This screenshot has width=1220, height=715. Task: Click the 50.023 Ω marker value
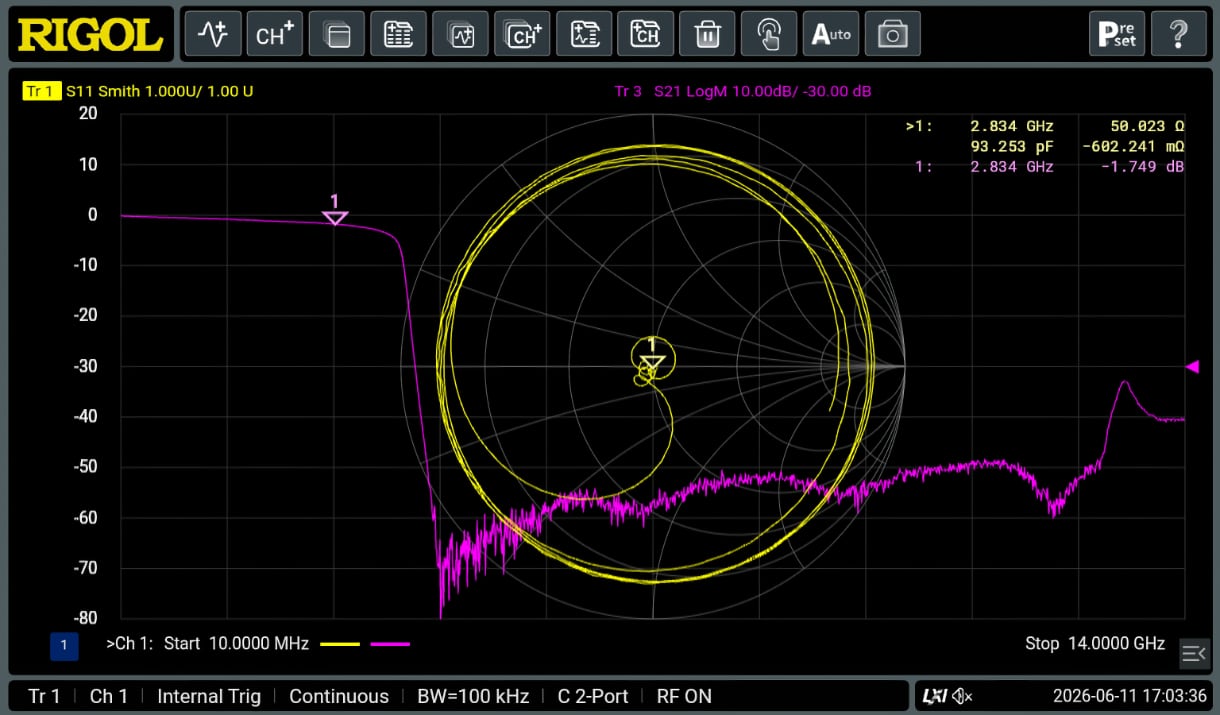coord(1147,126)
